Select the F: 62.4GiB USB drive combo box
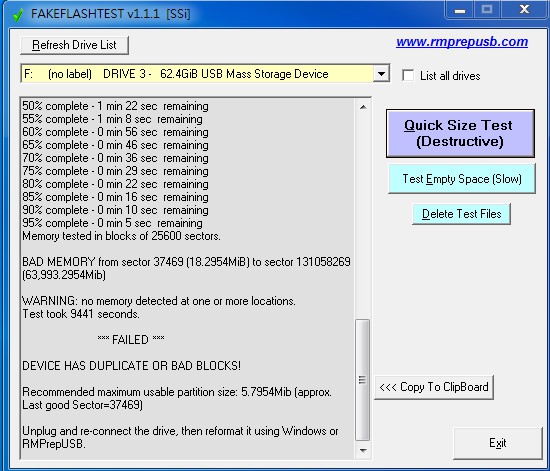Viewport: 550px width, 471px height. pyautogui.click(x=205, y=74)
